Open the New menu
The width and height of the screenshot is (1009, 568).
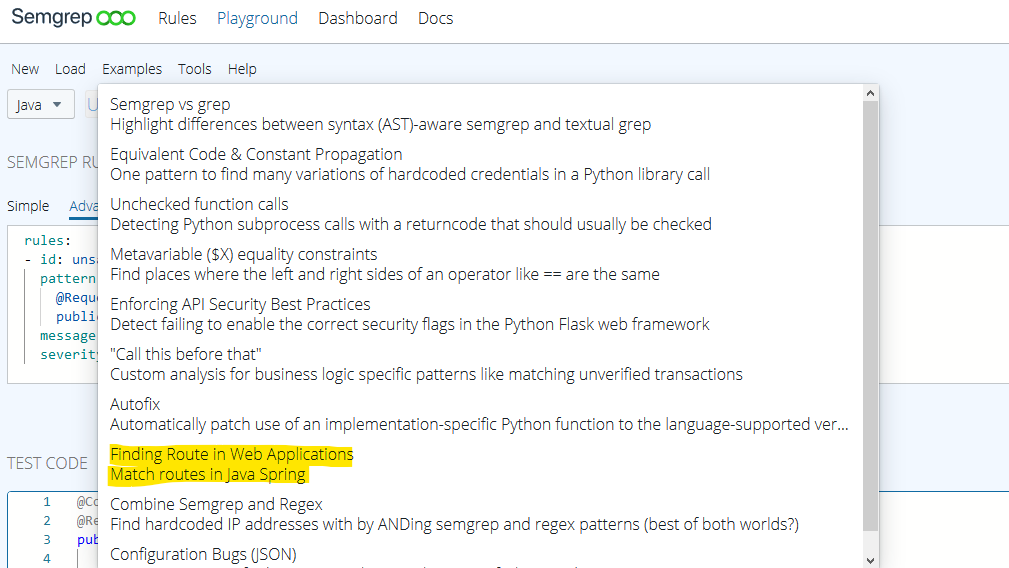coord(25,69)
